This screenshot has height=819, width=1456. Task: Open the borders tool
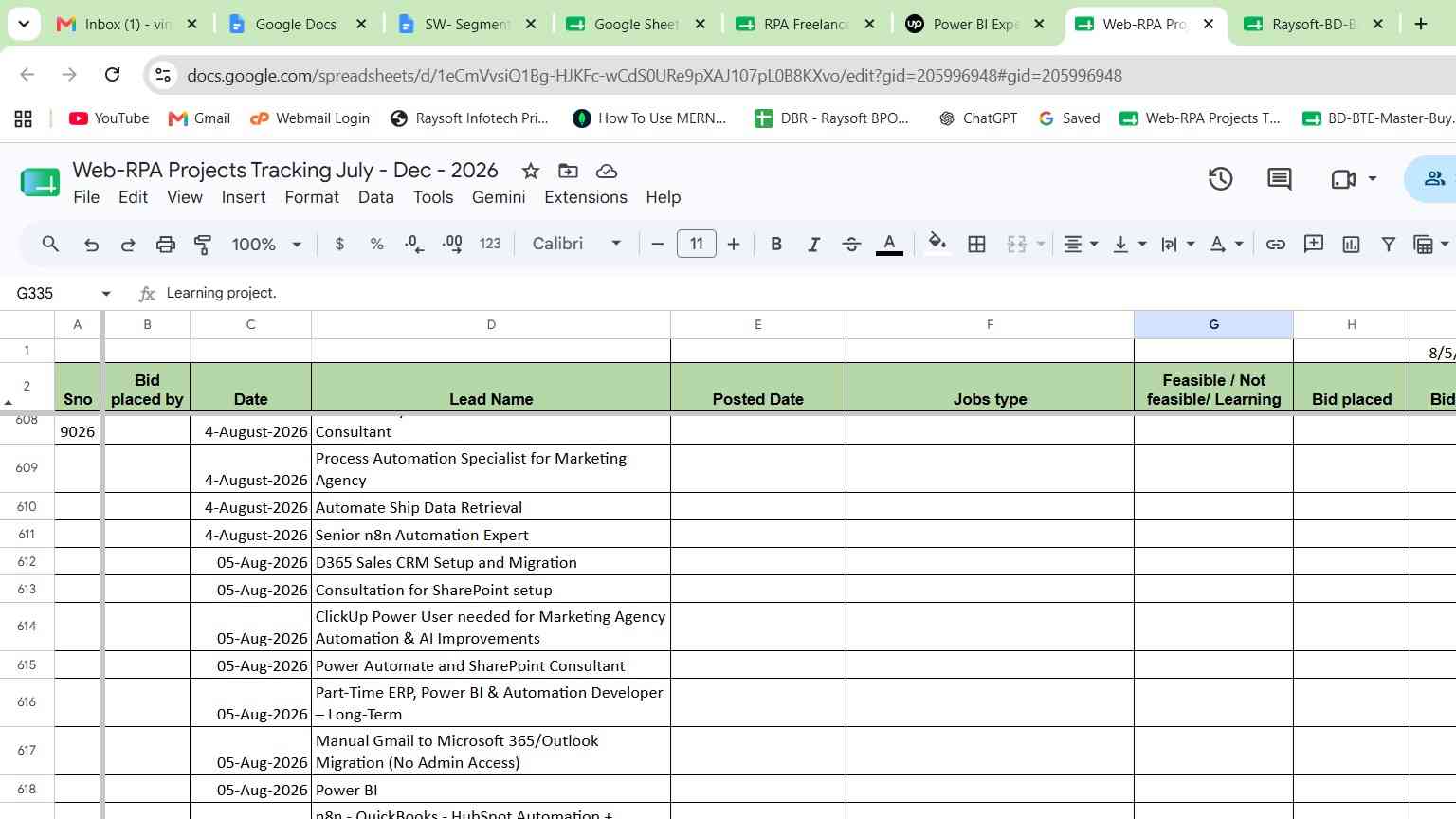pyautogui.click(x=976, y=245)
